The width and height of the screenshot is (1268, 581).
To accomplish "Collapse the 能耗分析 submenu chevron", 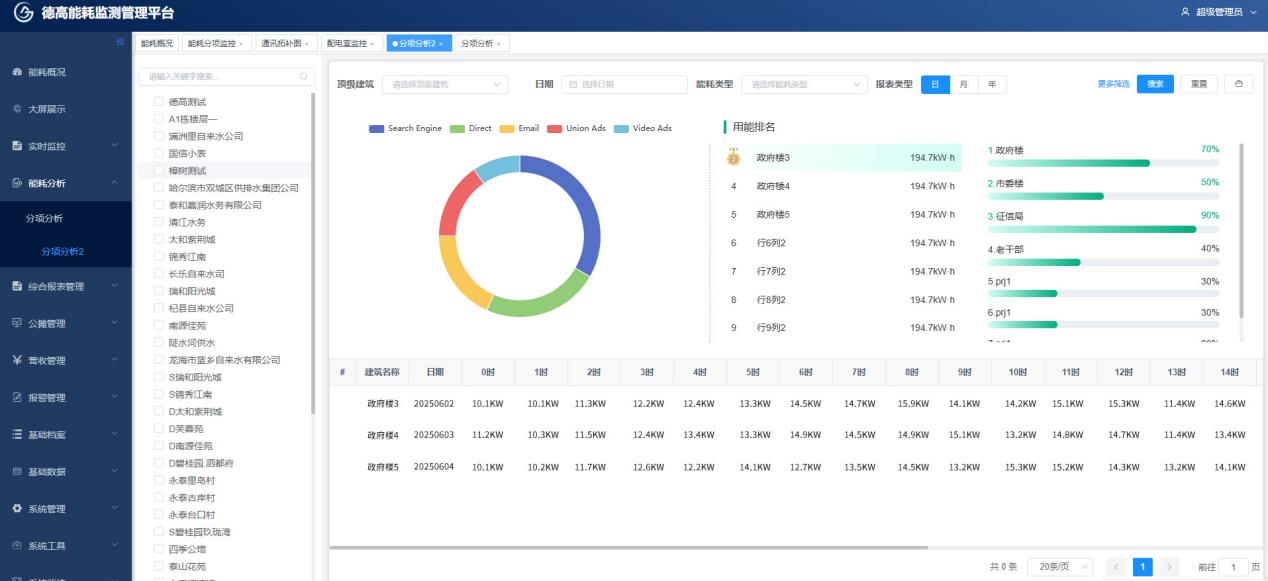I will 114,183.
